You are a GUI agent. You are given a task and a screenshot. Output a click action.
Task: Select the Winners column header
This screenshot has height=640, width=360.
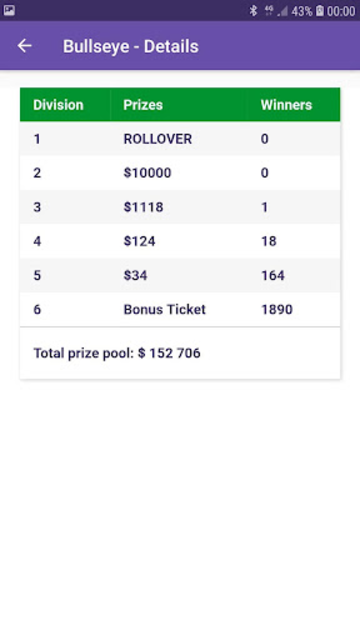[x=287, y=105]
